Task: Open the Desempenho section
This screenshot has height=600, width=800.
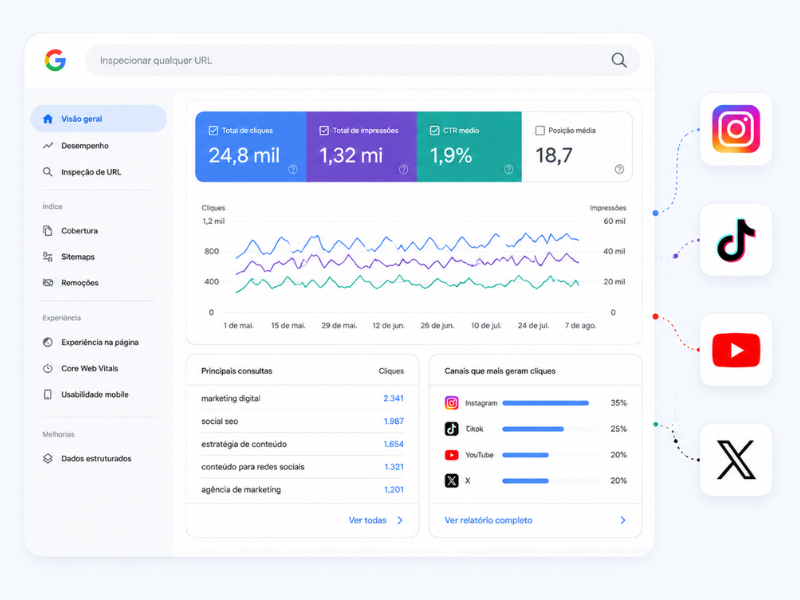Action: [x=85, y=146]
